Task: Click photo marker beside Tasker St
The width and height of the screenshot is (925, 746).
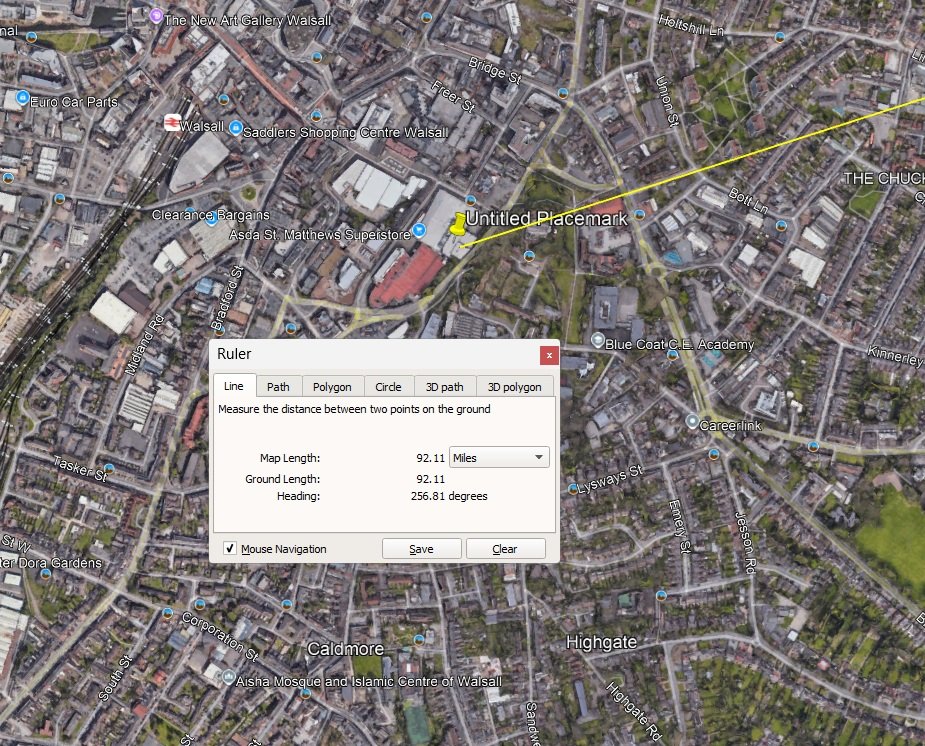Action: pos(109,469)
